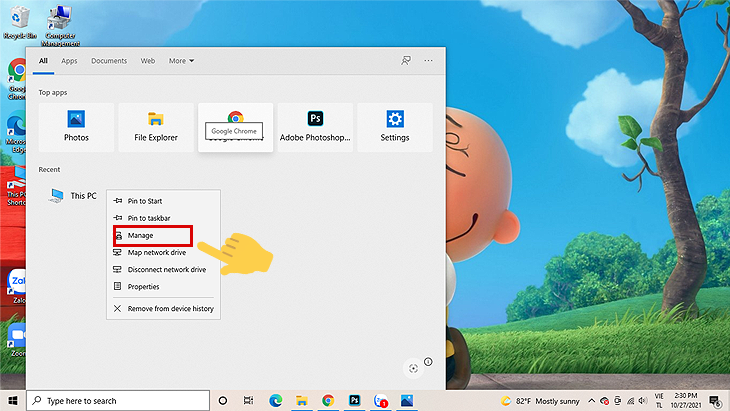Switch to the All search tab
The image size is (730, 411).
[x=43, y=61]
